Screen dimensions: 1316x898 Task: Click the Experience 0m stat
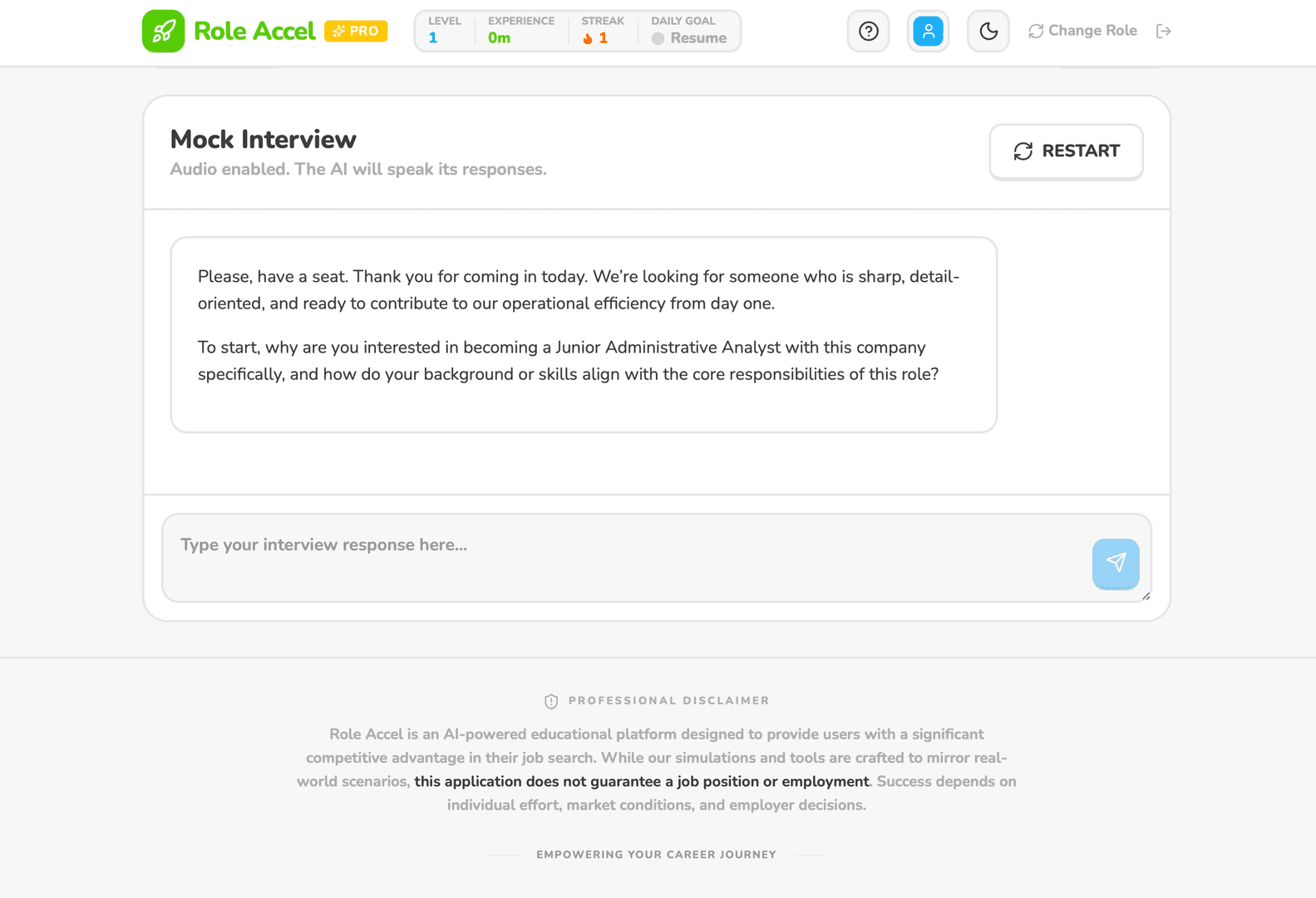520,31
